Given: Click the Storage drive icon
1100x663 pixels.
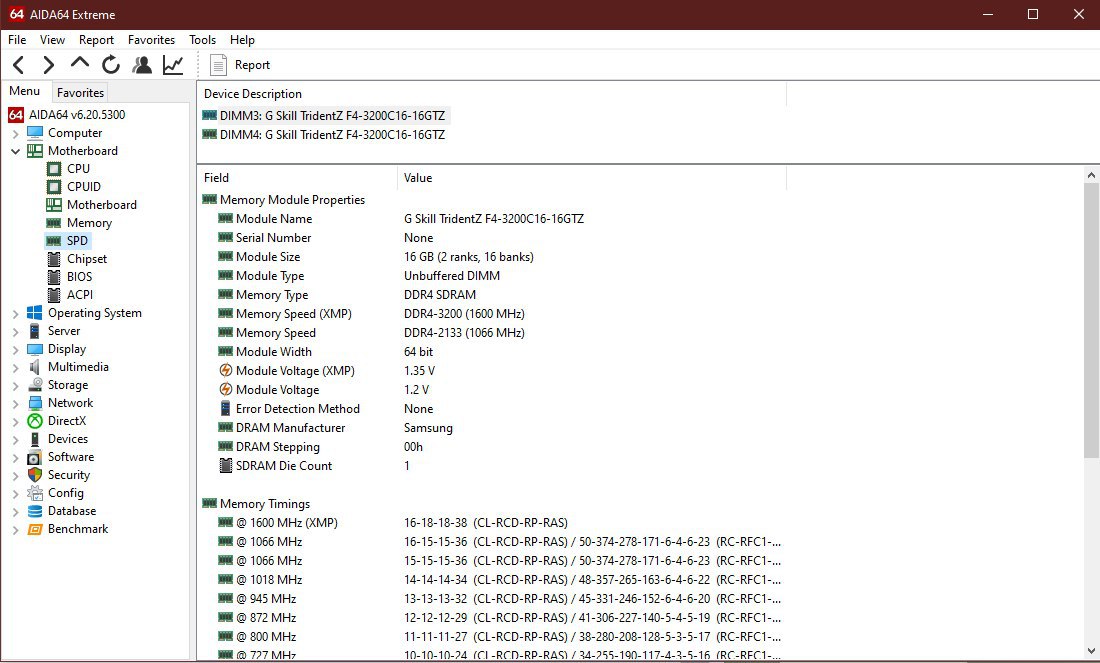Looking at the screenshot, I should point(35,385).
